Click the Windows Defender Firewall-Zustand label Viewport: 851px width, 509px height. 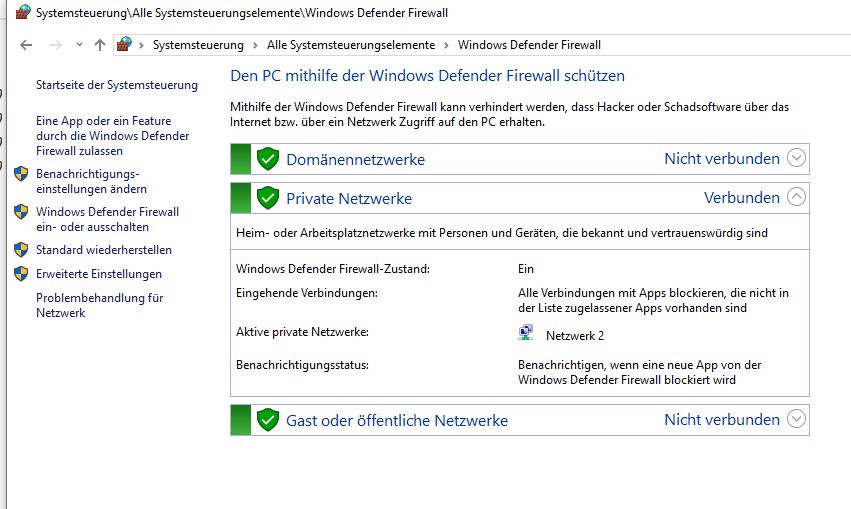(x=333, y=269)
